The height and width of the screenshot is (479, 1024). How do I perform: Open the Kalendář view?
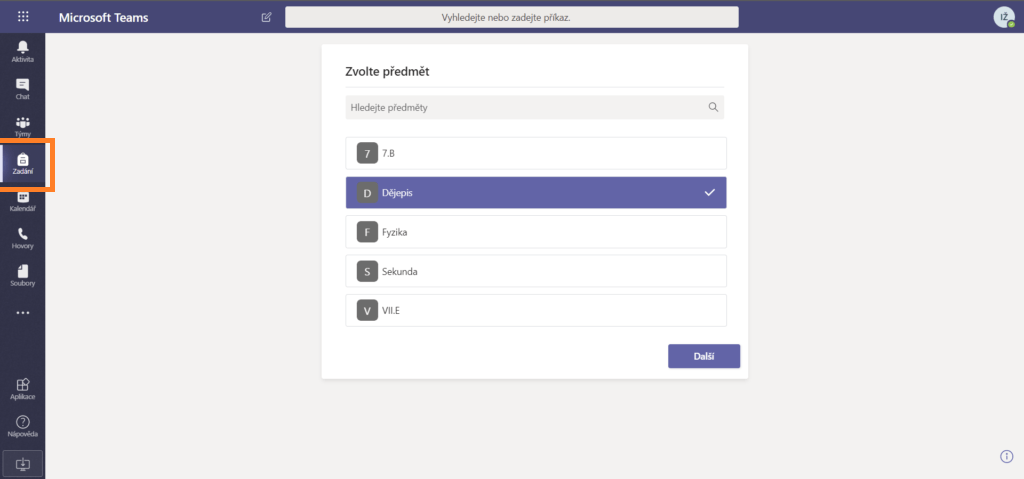click(22, 201)
